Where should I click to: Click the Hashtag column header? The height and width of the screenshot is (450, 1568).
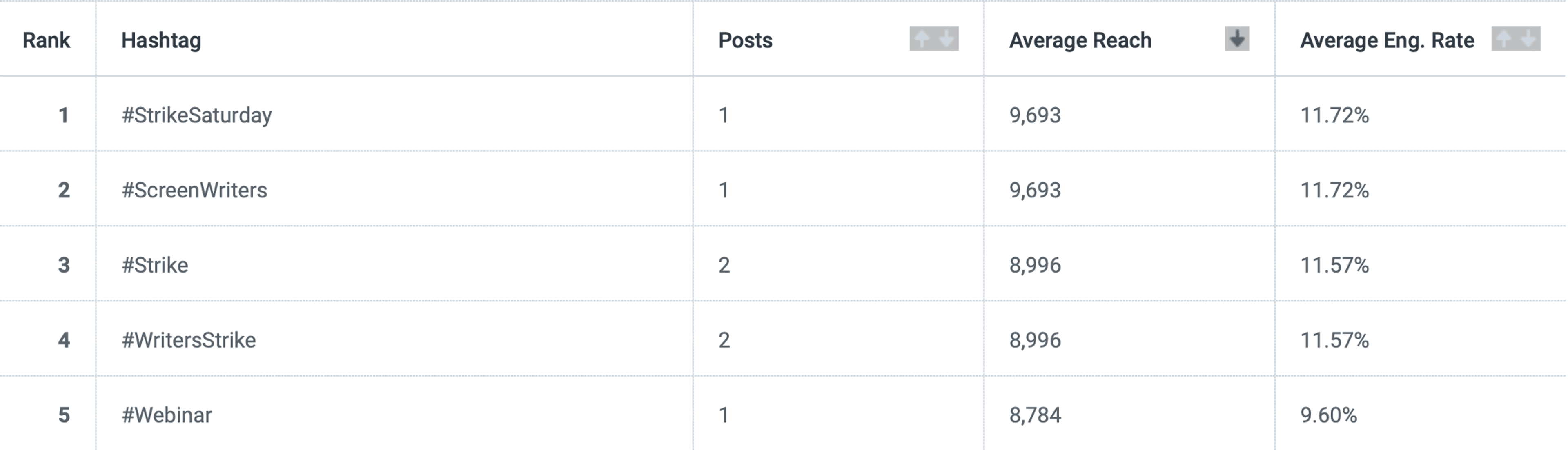point(161,40)
